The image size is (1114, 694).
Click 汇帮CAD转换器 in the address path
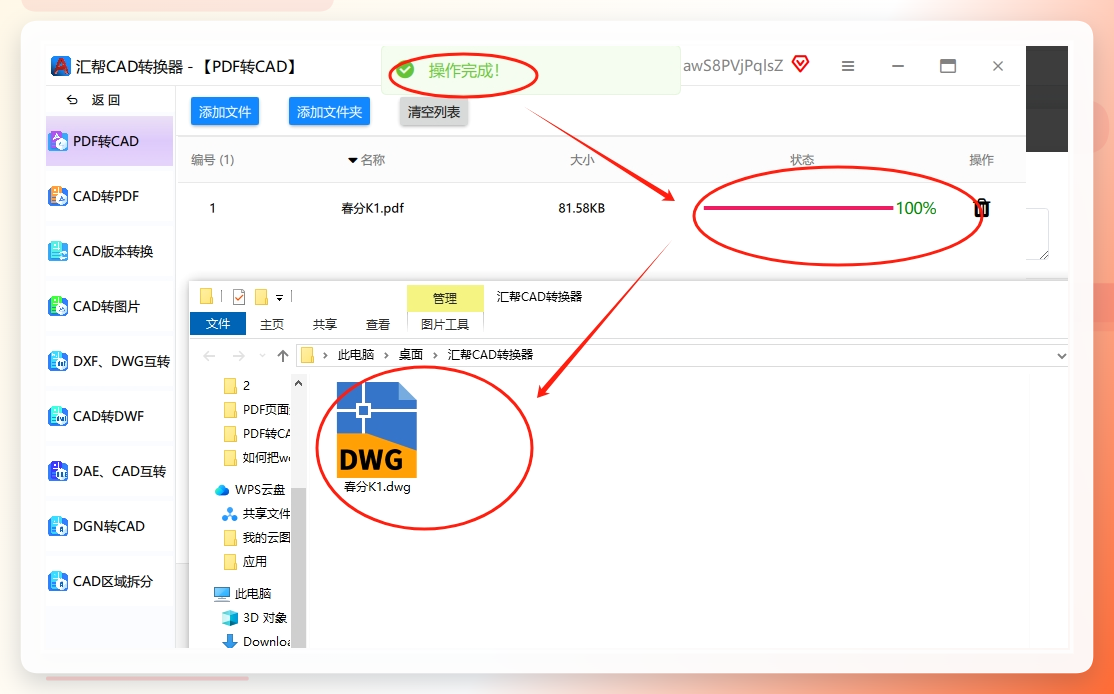[x=490, y=355]
